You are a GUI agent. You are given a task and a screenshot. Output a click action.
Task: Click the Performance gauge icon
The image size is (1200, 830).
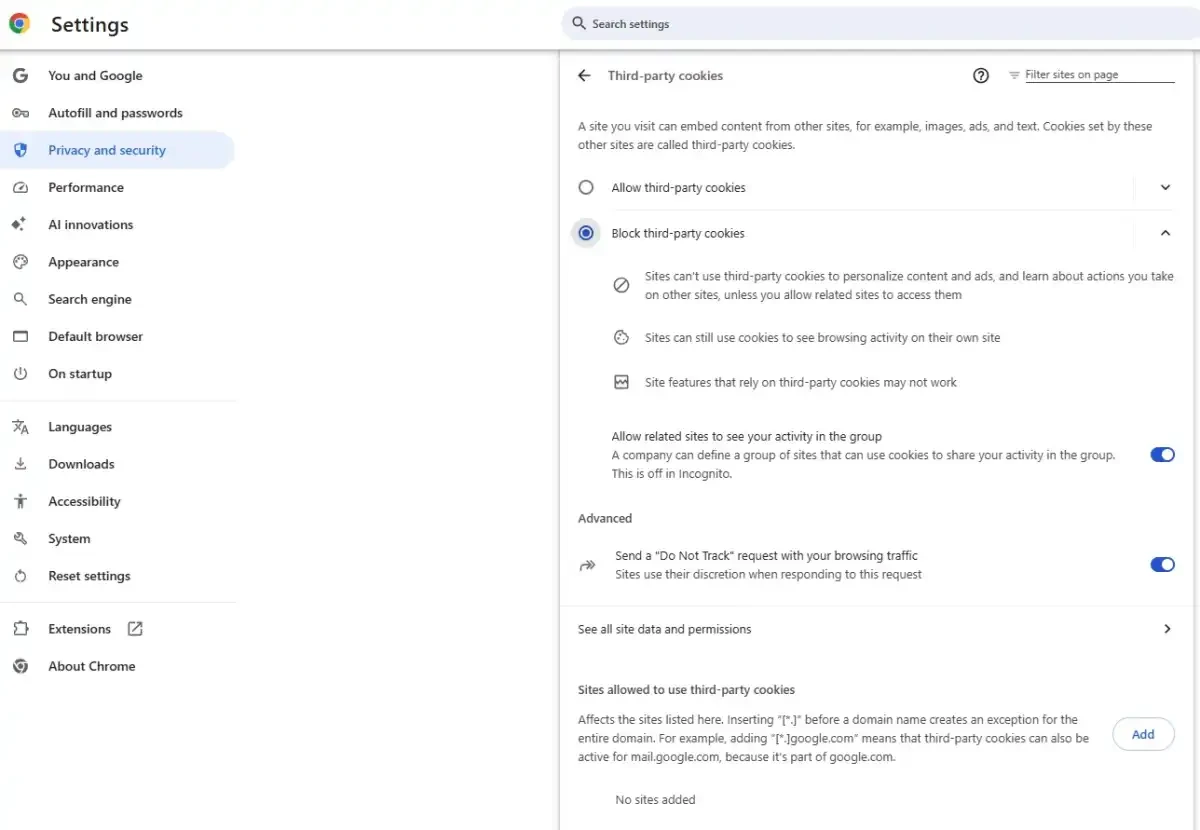[x=20, y=188]
